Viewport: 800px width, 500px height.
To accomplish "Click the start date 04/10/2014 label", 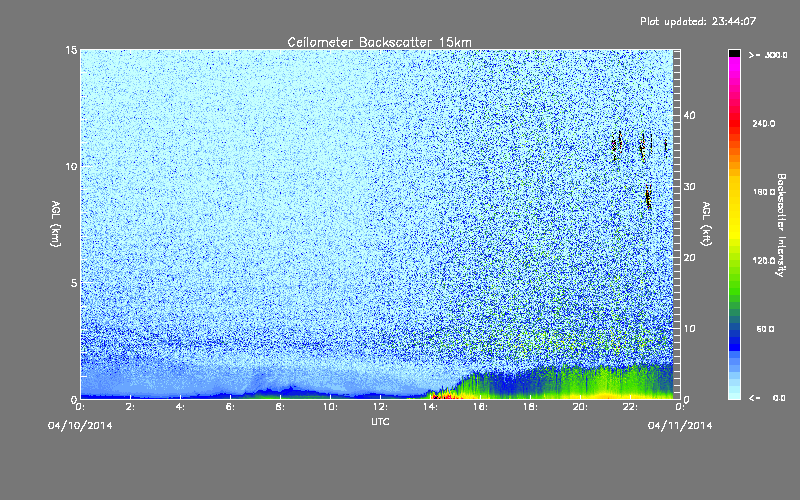I will (80, 426).
